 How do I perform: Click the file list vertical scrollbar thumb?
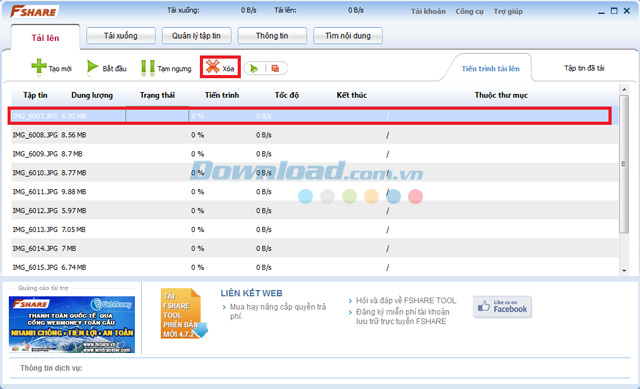coord(624,164)
